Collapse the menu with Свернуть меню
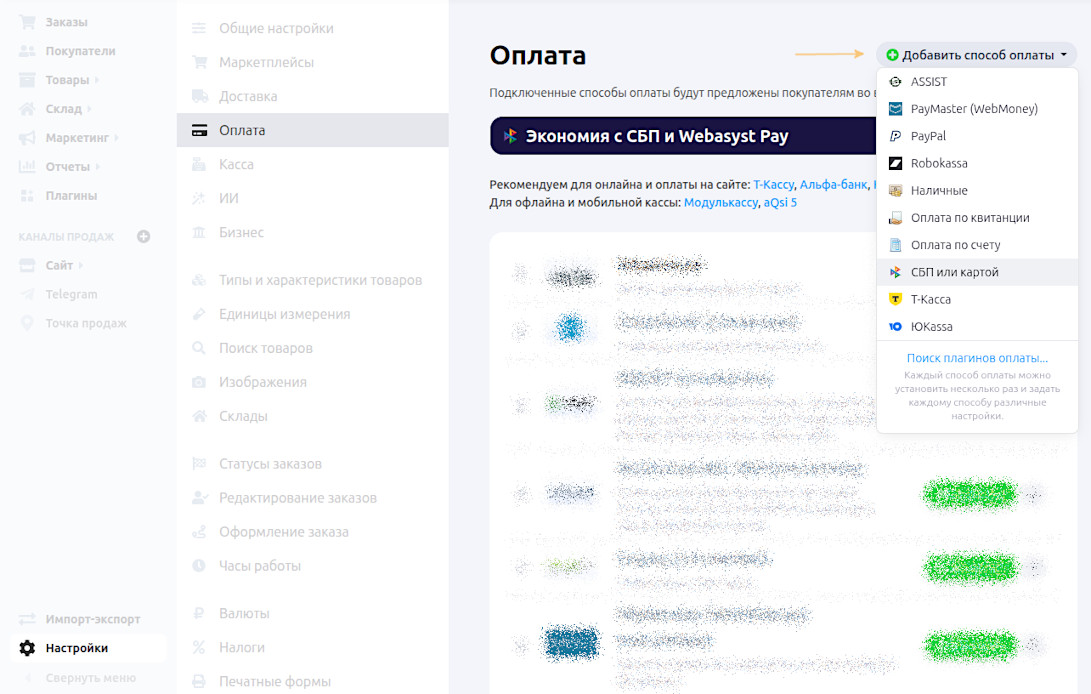The height and width of the screenshot is (694, 1091). (x=89, y=678)
